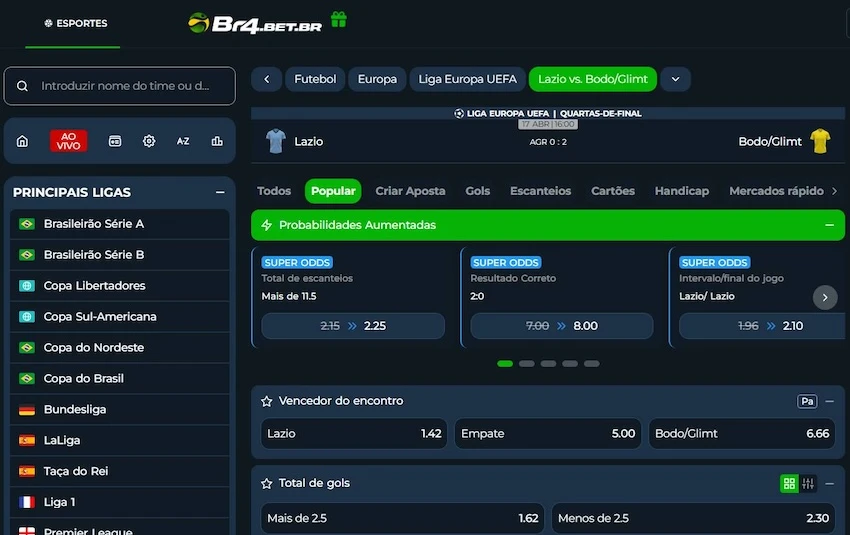
Task: Click the lightning bolt in Probabilidades Aumentadas
Action: click(x=266, y=225)
